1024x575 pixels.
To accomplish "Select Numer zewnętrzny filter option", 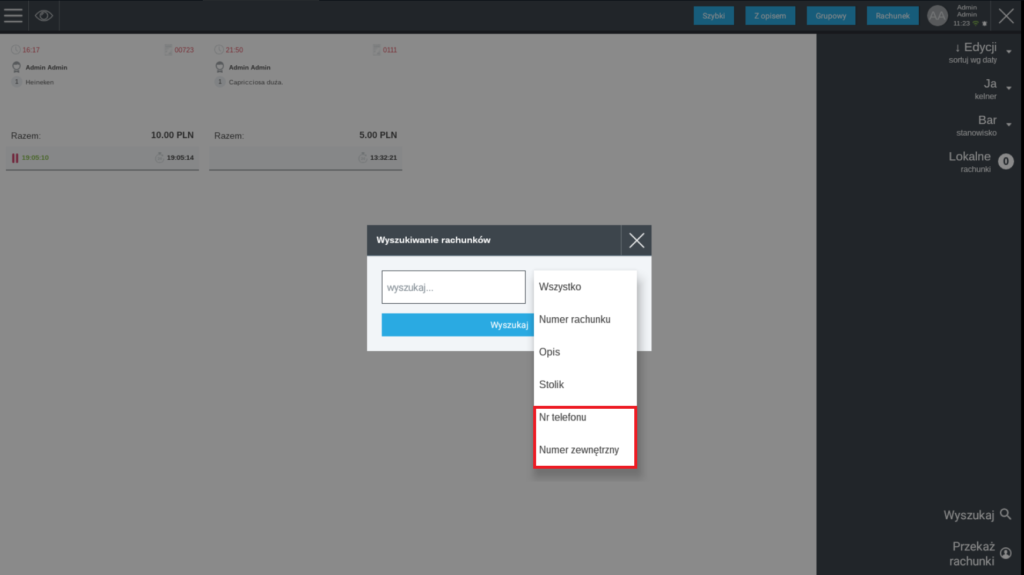I will tap(585, 450).
